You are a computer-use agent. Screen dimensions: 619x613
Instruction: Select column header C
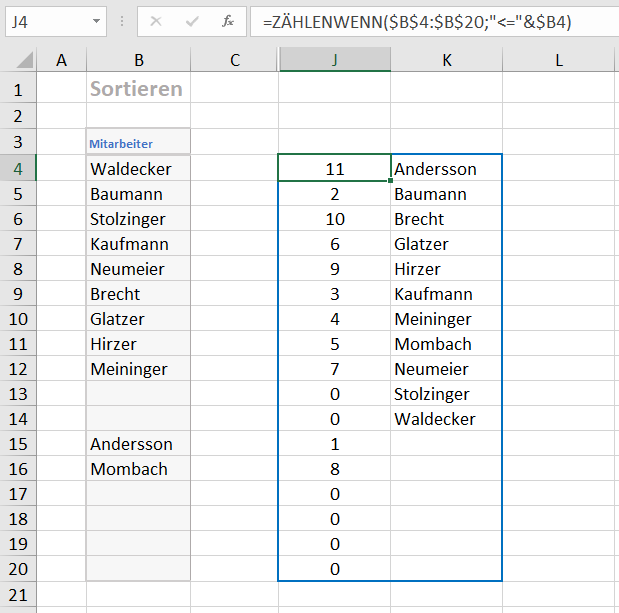click(234, 60)
